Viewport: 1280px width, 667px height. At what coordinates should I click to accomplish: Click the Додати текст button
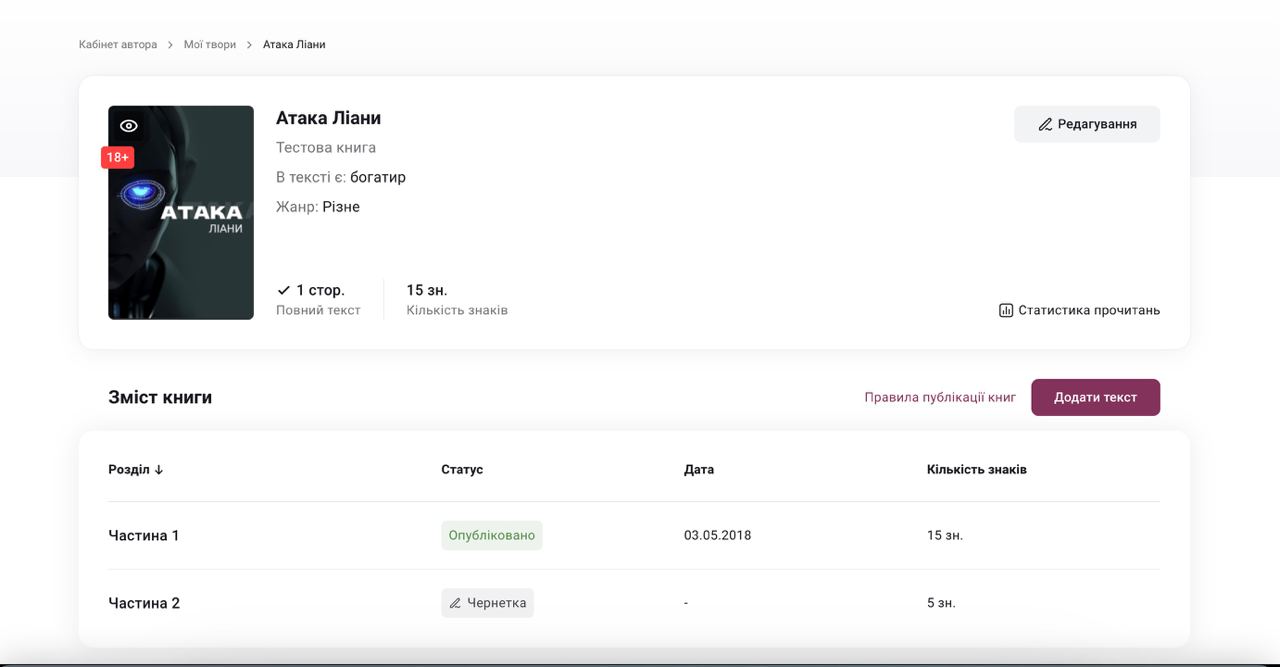tap(1095, 397)
